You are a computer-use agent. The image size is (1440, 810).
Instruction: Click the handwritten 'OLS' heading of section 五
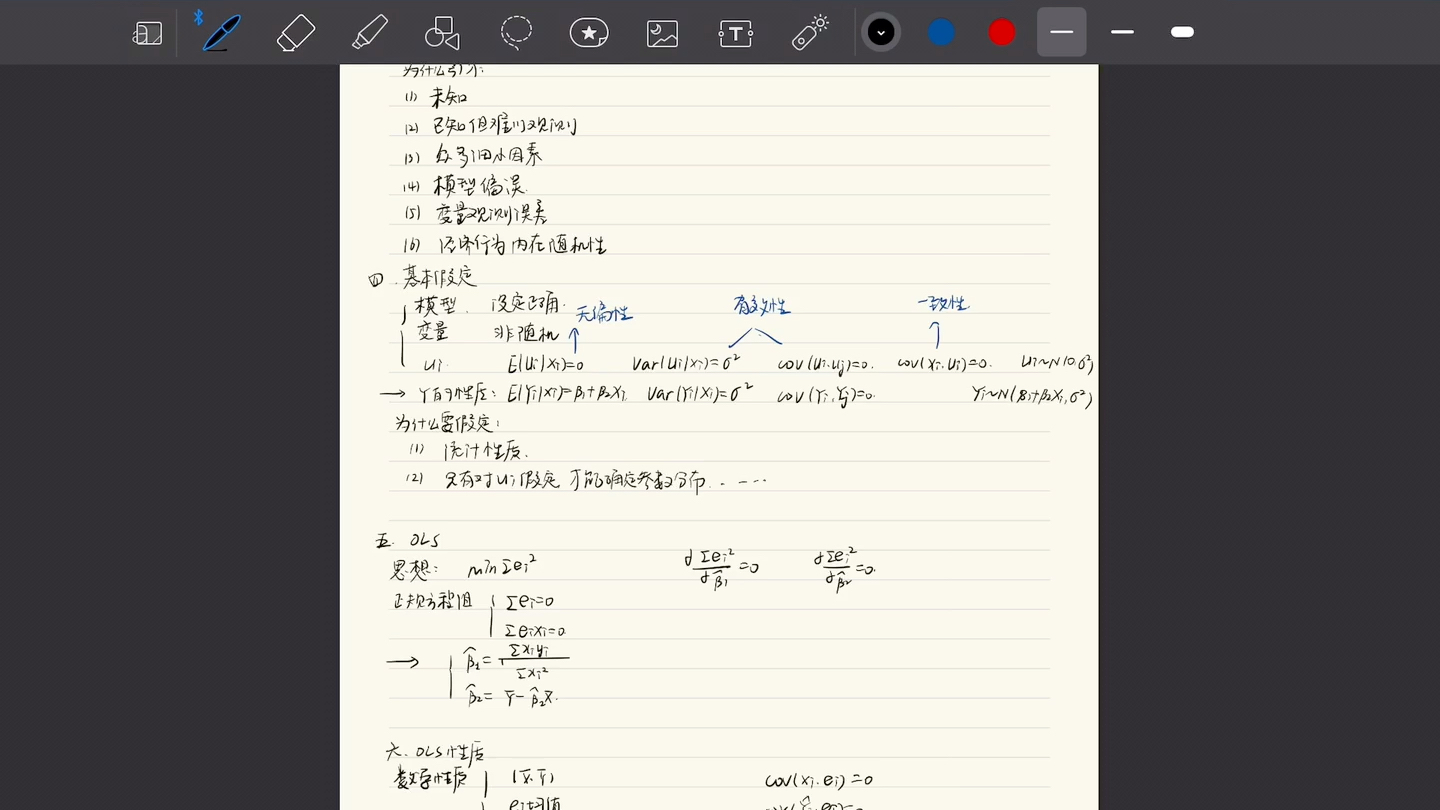(x=424, y=541)
